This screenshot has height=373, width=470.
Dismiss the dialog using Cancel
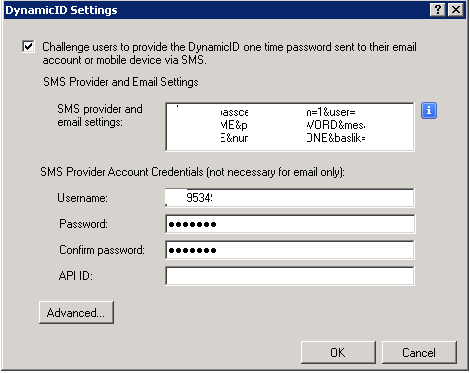click(x=419, y=352)
